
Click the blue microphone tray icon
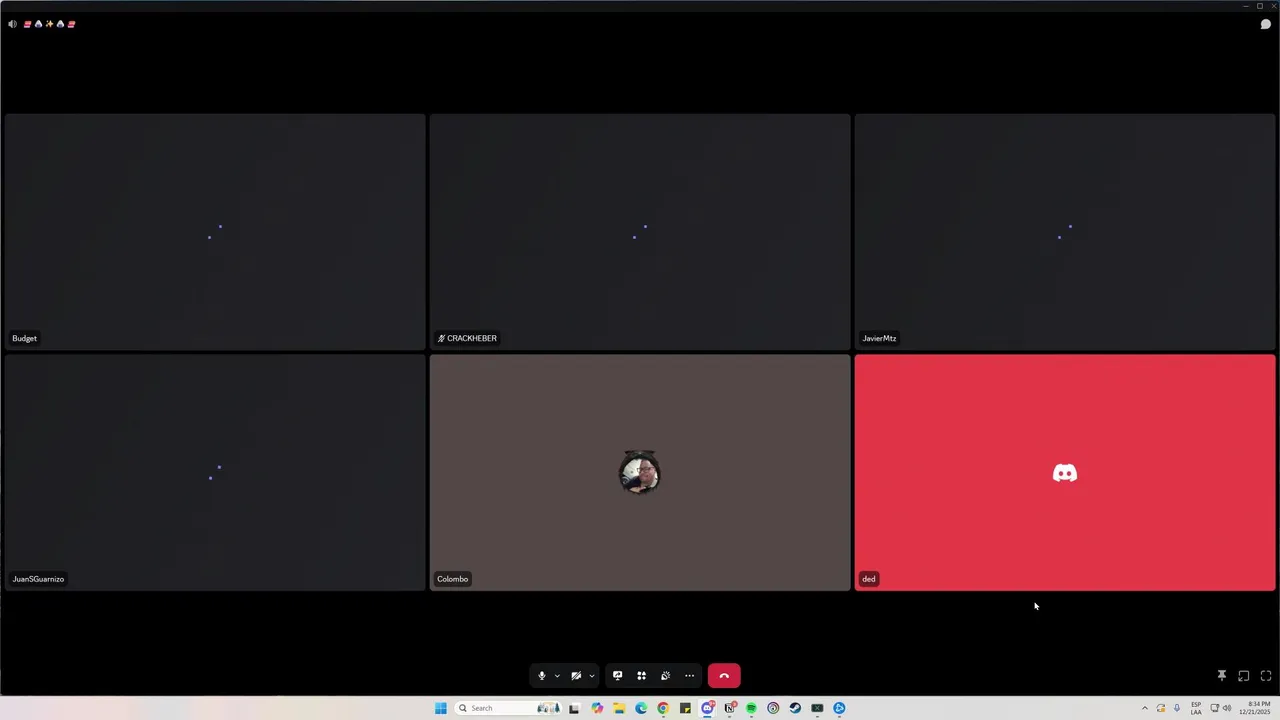[1177, 708]
